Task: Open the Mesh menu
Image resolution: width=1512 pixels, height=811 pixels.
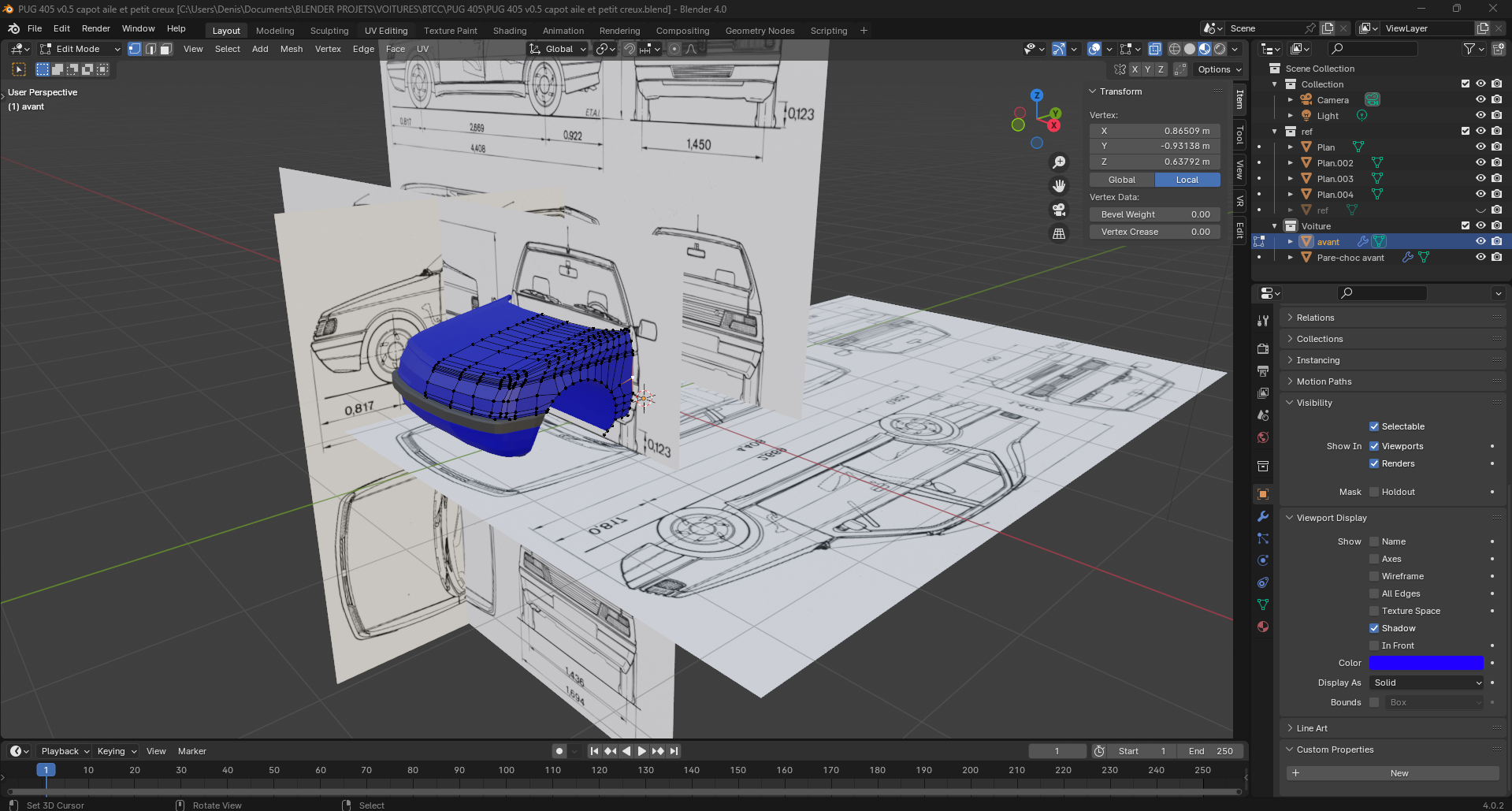Action: 292,49
